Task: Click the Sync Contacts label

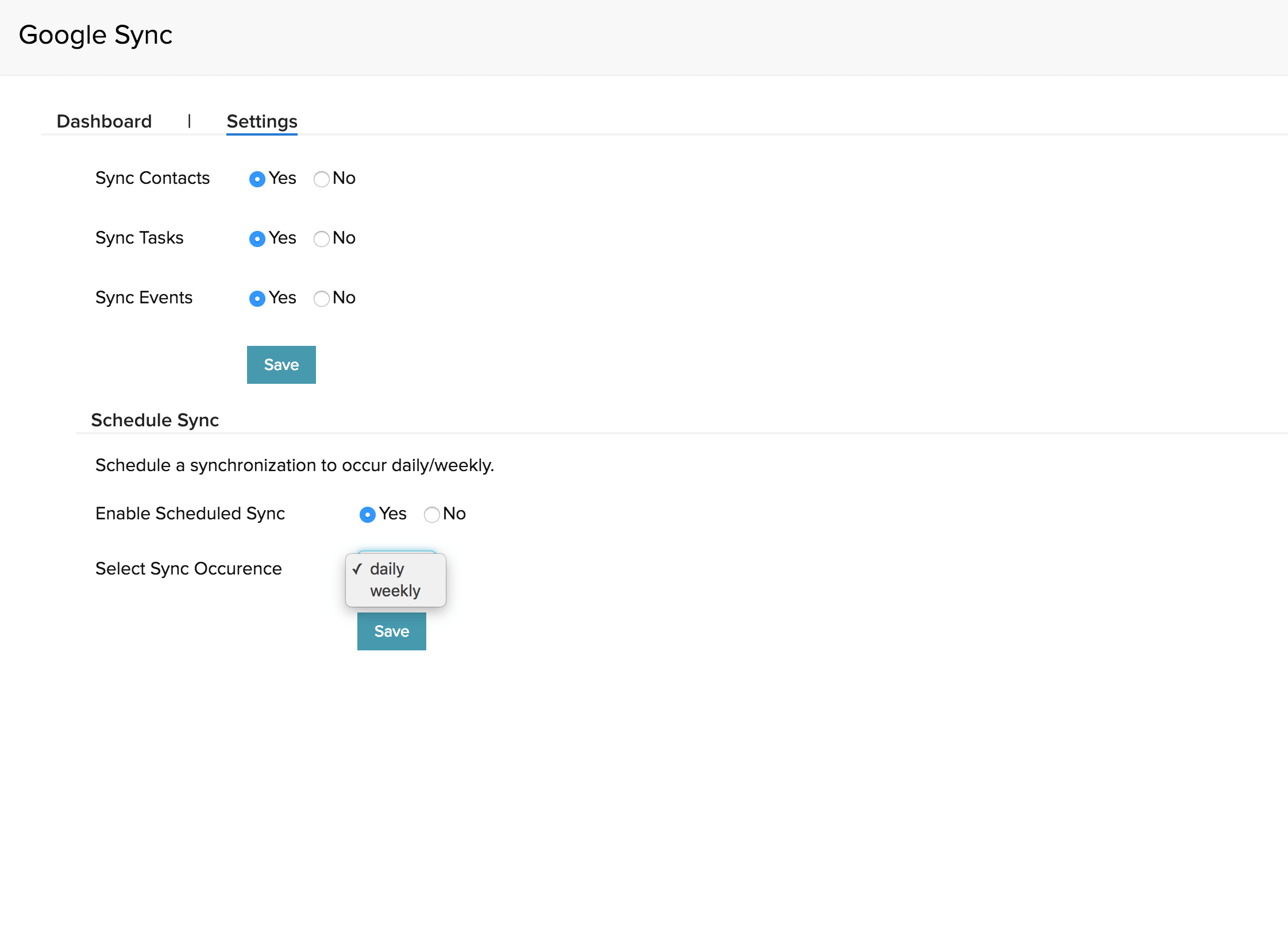Action: tap(152, 178)
